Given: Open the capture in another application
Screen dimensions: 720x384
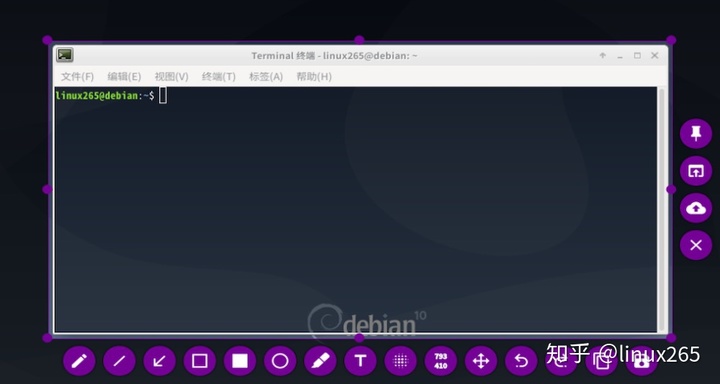Looking at the screenshot, I should pyautogui.click(x=696, y=171).
